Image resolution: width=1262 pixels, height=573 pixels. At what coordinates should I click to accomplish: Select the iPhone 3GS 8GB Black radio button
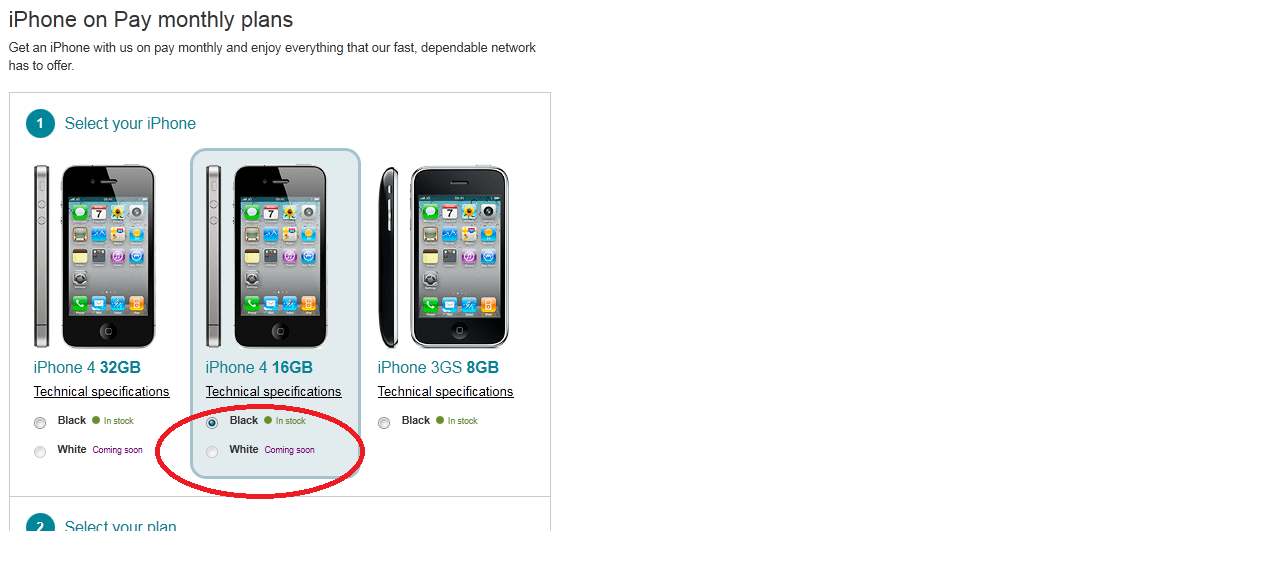[x=384, y=423]
